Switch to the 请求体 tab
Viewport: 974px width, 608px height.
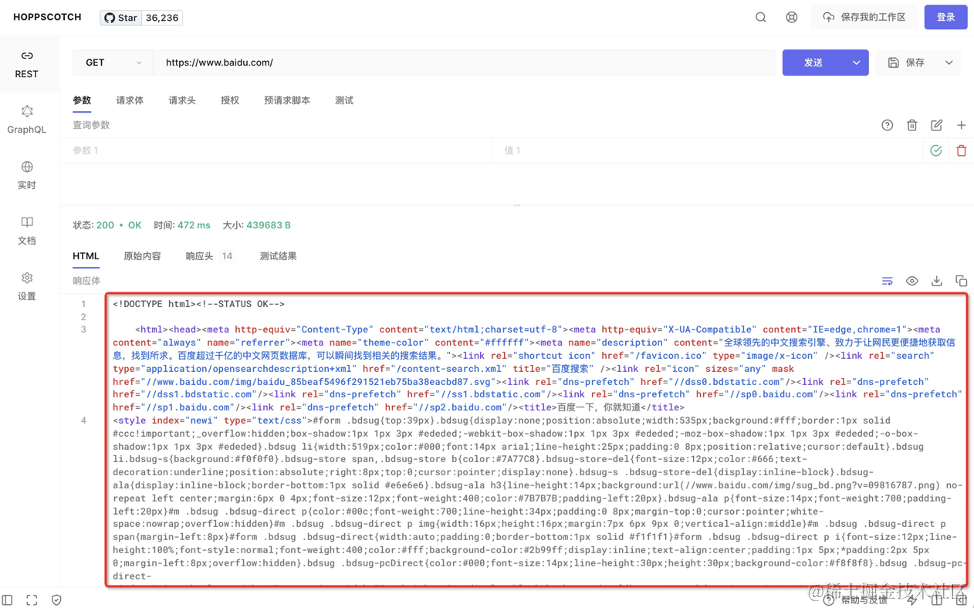[x=130, y=101]
